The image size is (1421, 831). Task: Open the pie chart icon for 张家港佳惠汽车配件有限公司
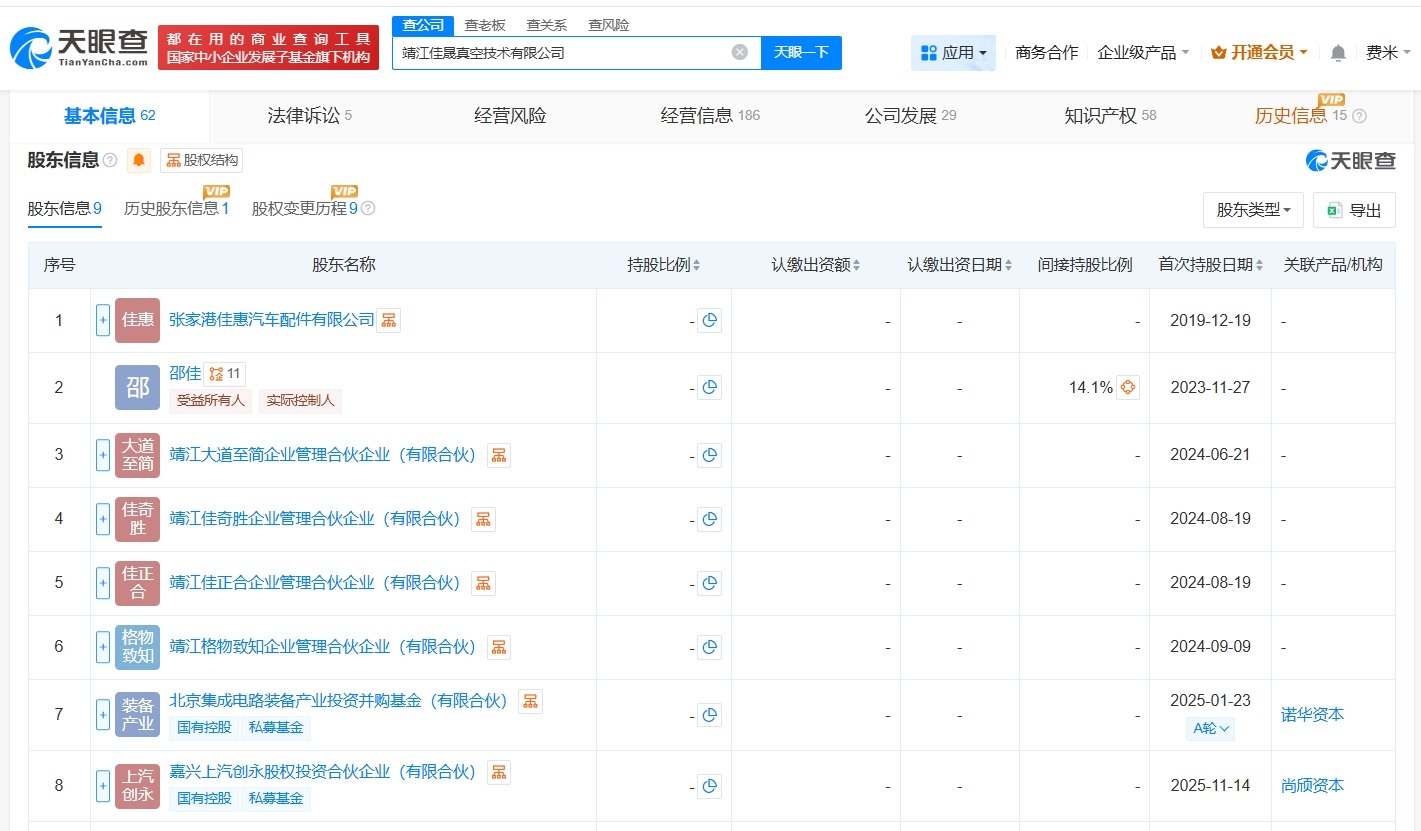(710, 320)
